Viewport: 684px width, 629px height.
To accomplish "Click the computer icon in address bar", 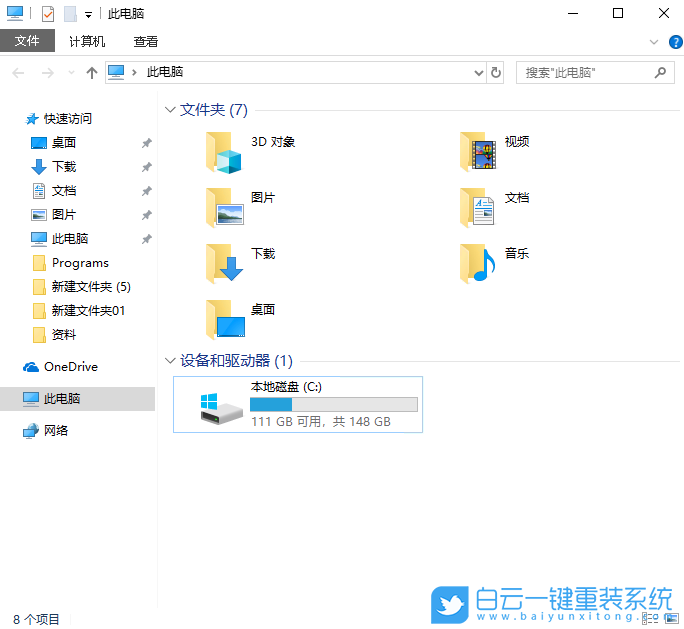I will (116, 72).
